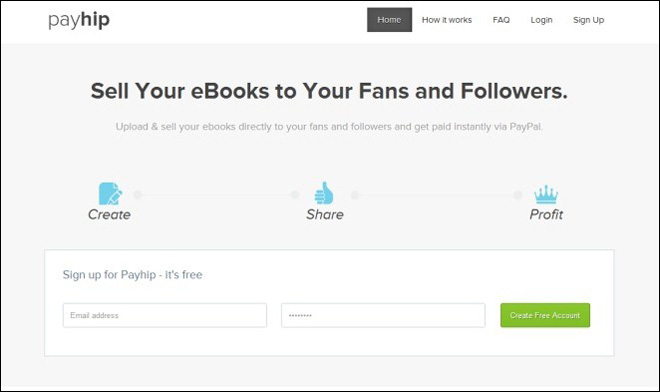Go to the FAQ menu item

tap(501, 20)
